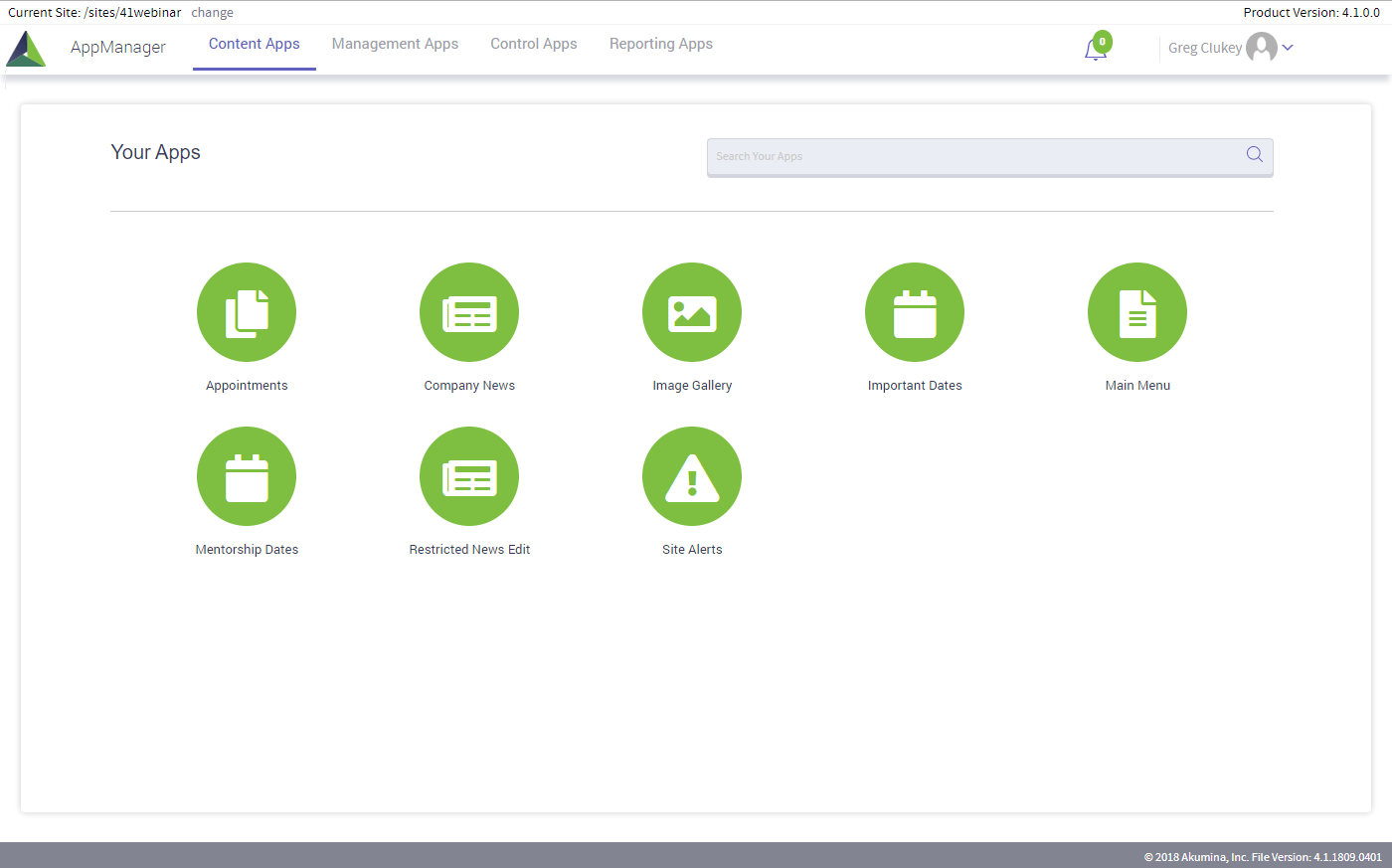Click the Appointments label text
Viewport: 1392px width, 868px height.
click(247, 386)
